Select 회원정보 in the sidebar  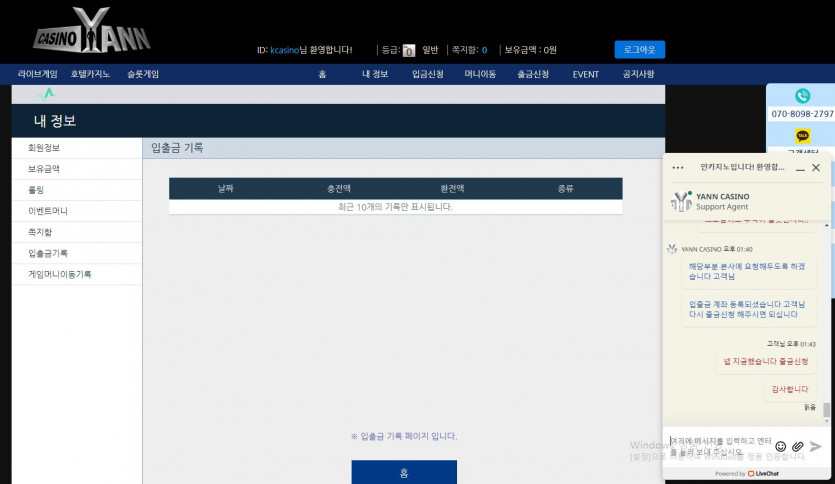77,148
